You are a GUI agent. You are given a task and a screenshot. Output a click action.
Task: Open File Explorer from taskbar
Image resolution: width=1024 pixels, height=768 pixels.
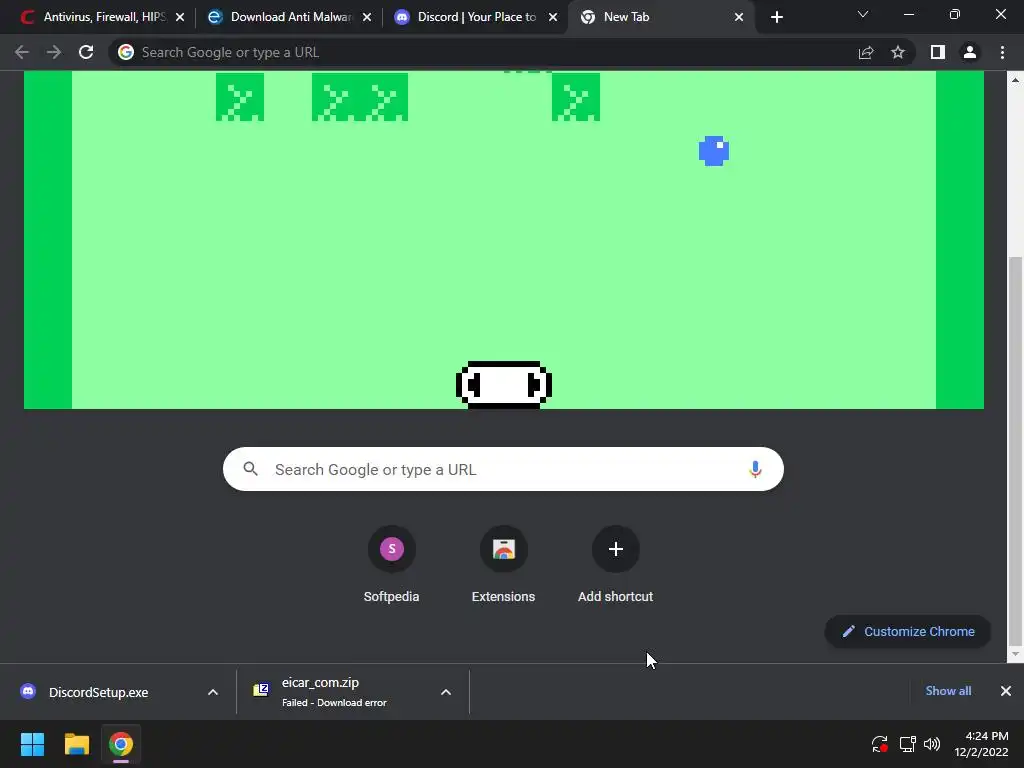point(76,744)
